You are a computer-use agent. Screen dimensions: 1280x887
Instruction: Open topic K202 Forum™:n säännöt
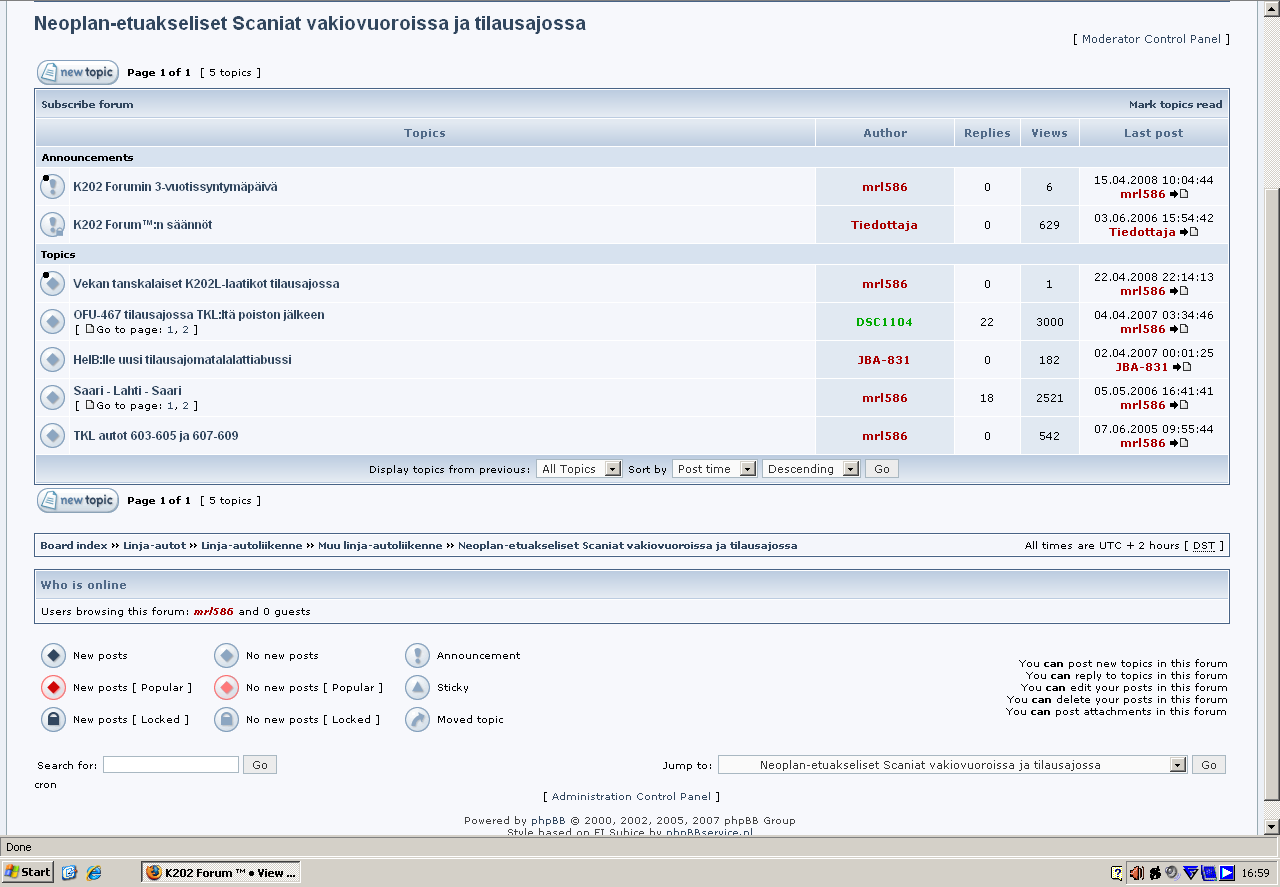[x=143, y=225]
